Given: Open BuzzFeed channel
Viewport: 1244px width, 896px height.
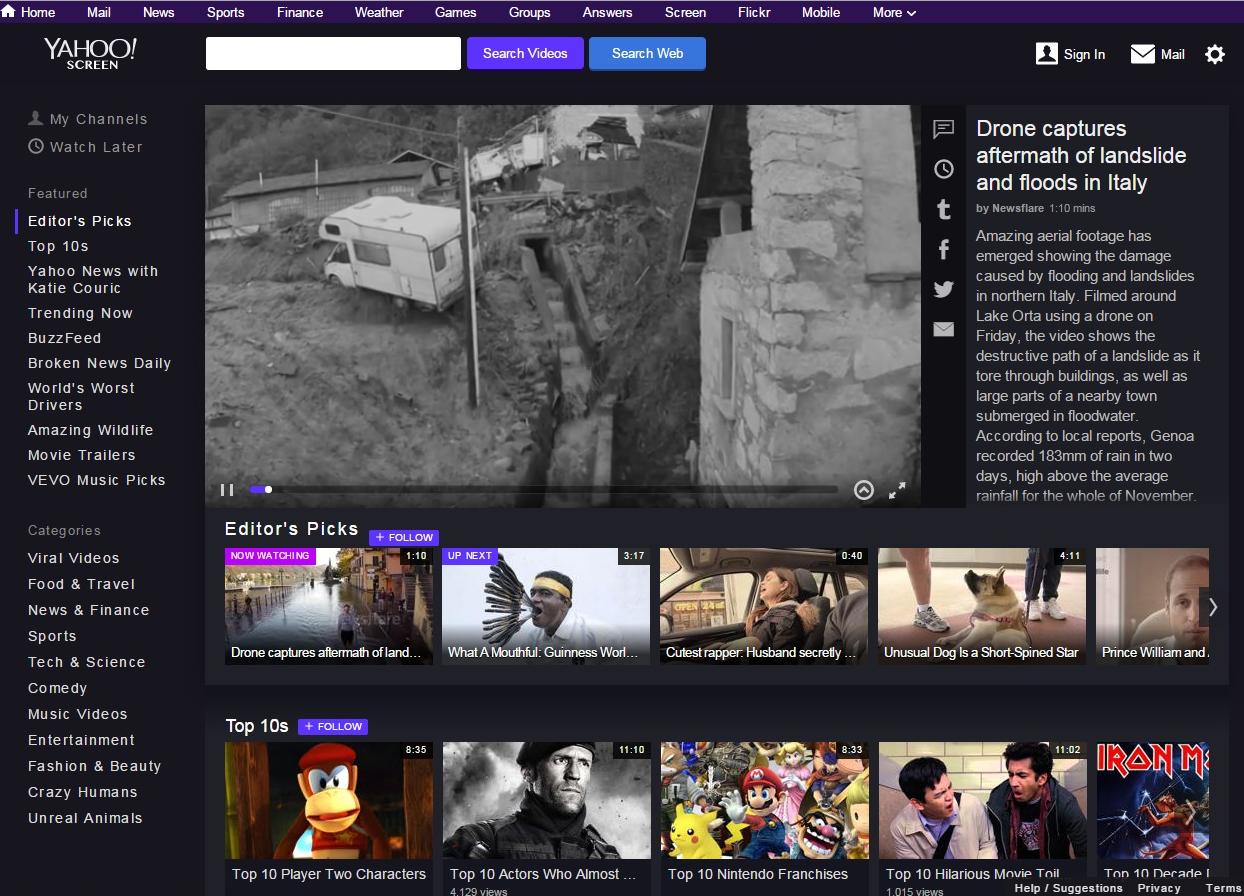Looking at the screenshot, I should tap(64, 338).
